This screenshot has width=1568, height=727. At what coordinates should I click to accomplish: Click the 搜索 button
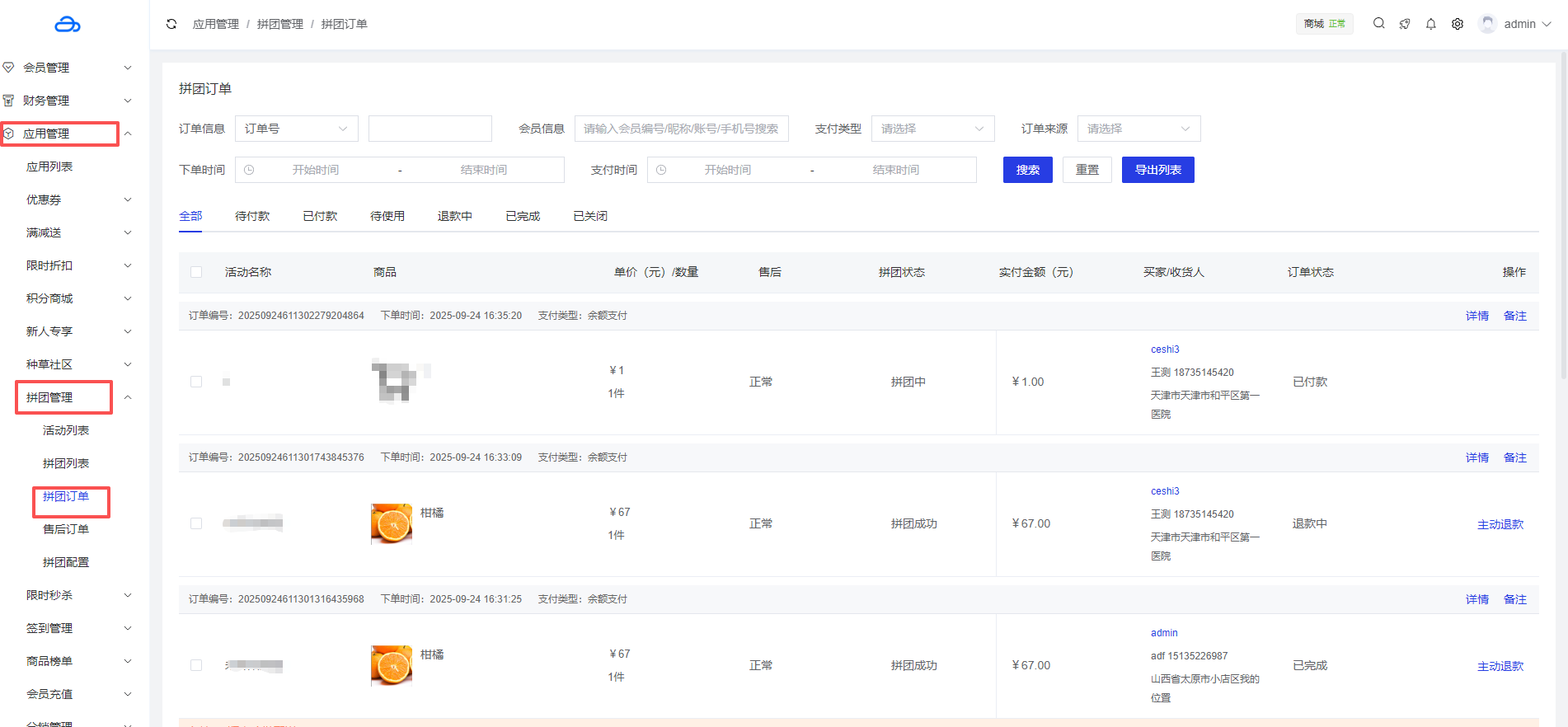(1027, 170)
